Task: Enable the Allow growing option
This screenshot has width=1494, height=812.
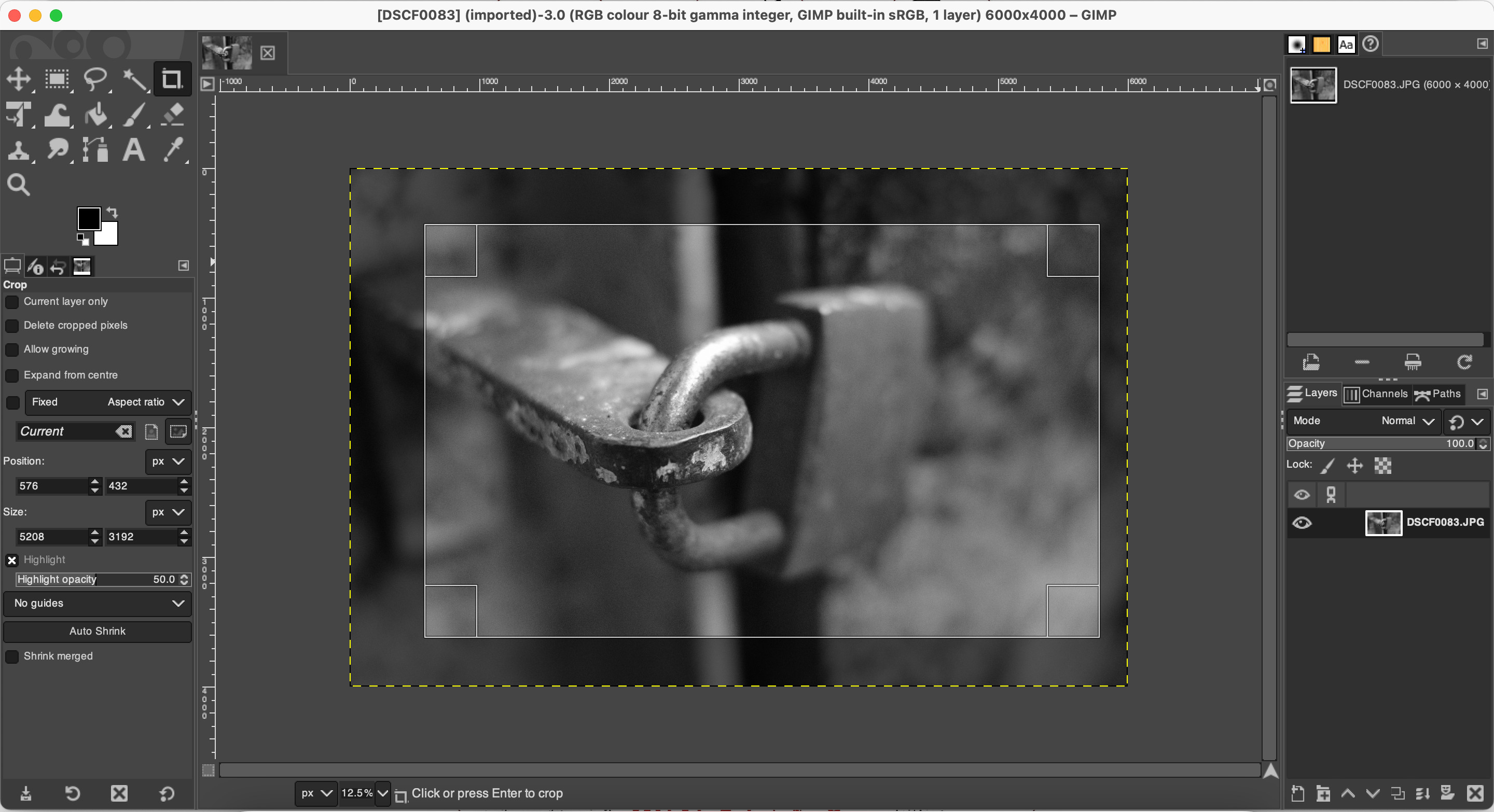Action: [x=12, y=350]
